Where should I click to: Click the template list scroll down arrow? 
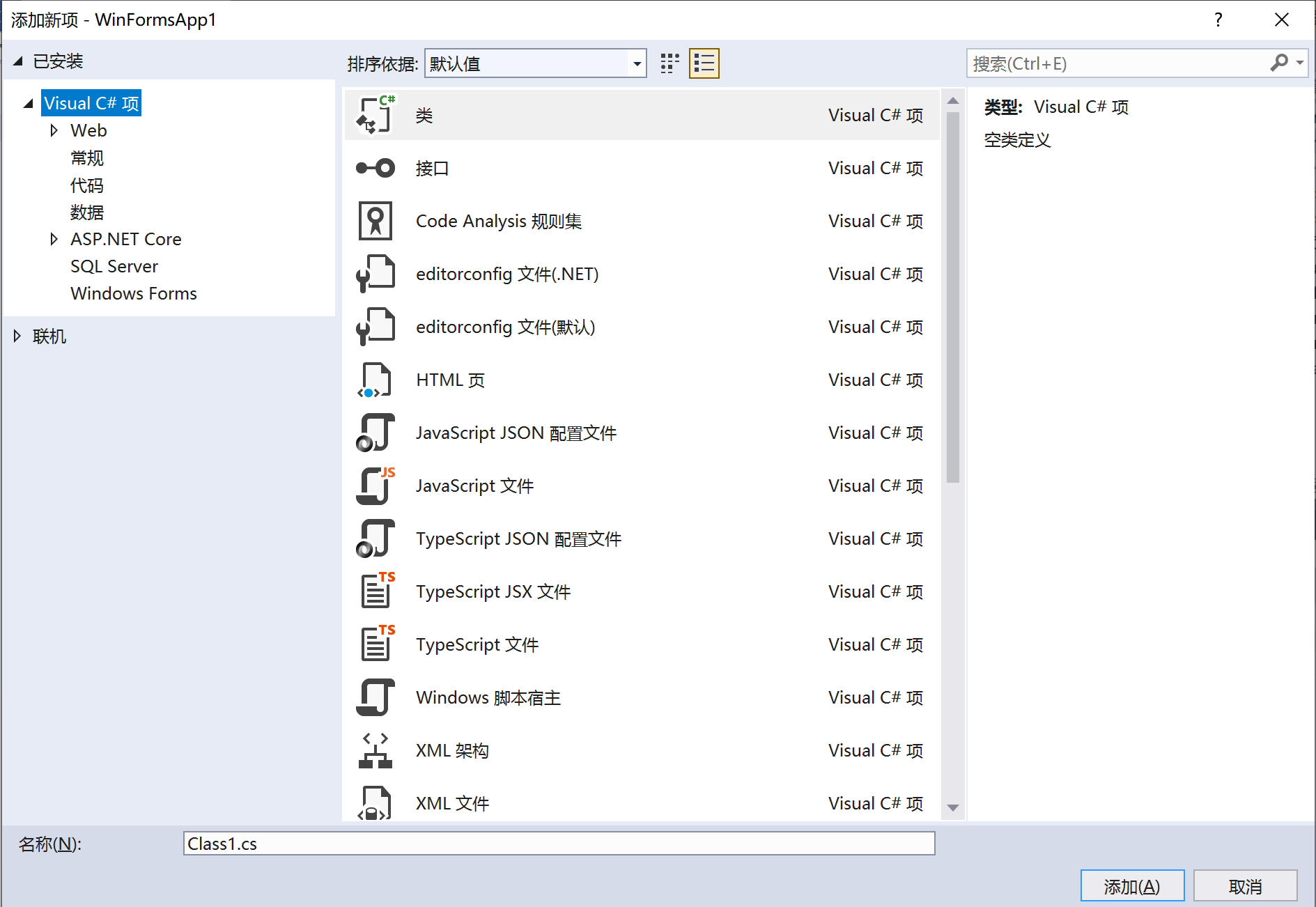pyautogui.click(x=953, y=808)
